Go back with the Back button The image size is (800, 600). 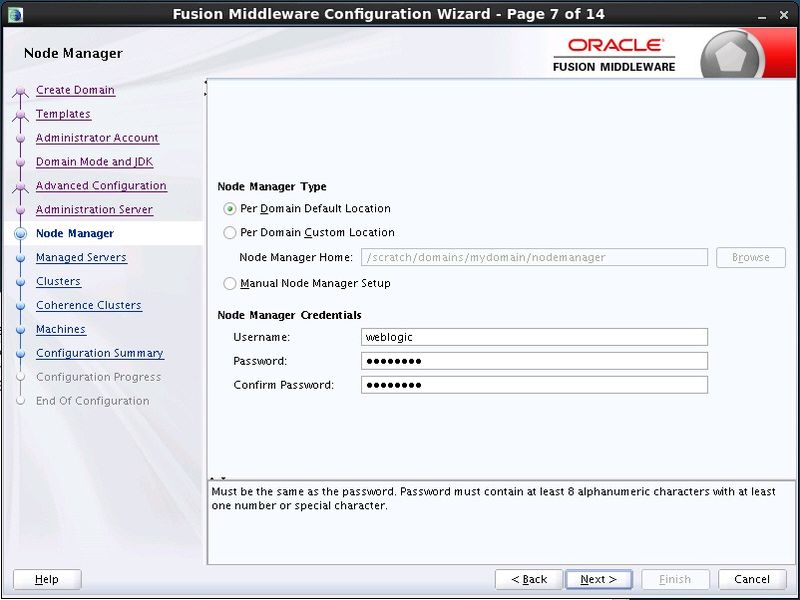coord(529,579)
